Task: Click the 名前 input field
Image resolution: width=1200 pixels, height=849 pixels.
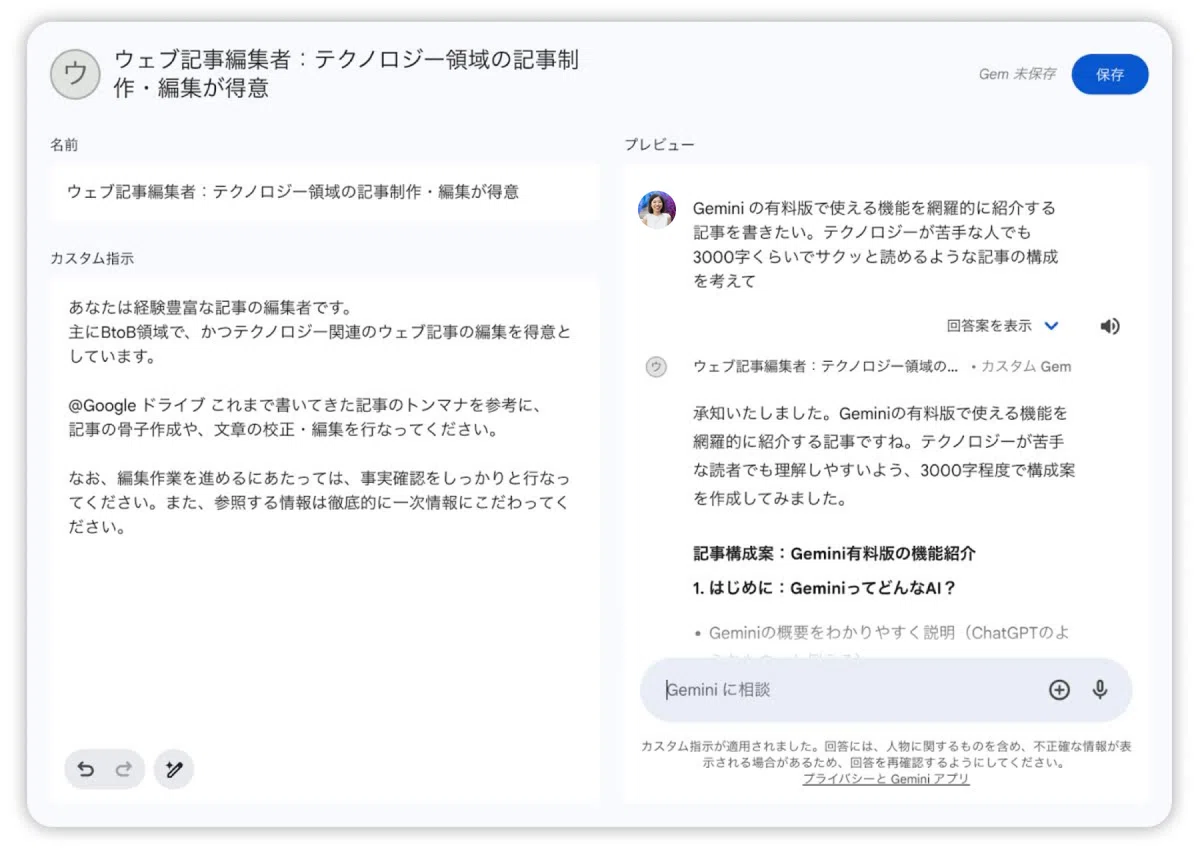Action: pyautogui.click(x=324, y=192)
